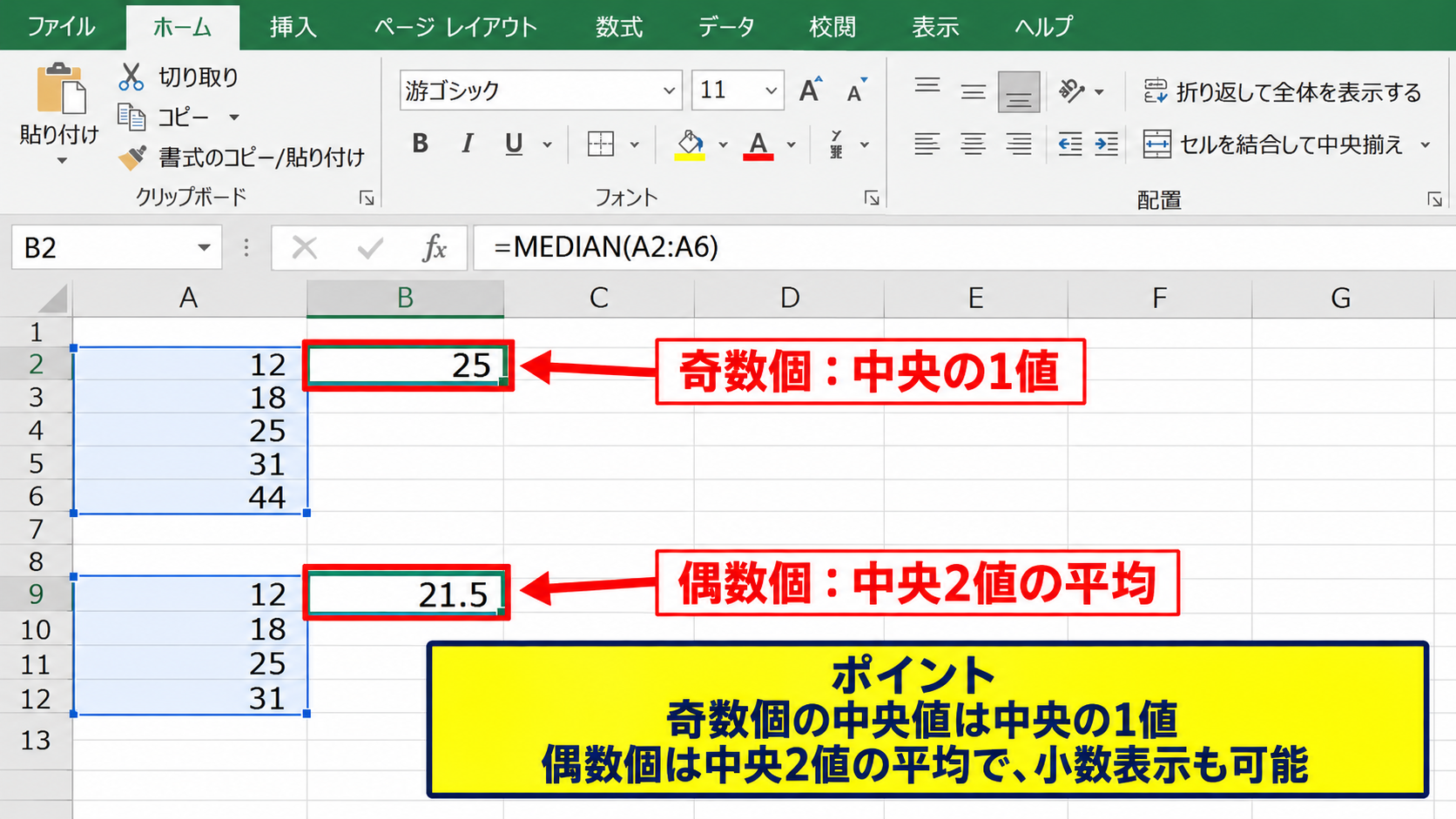Image resolution: width=1456 pixels, height=819 pixels.
Task: Click the increase indent icon
Action: click(x=1106, y=144)
